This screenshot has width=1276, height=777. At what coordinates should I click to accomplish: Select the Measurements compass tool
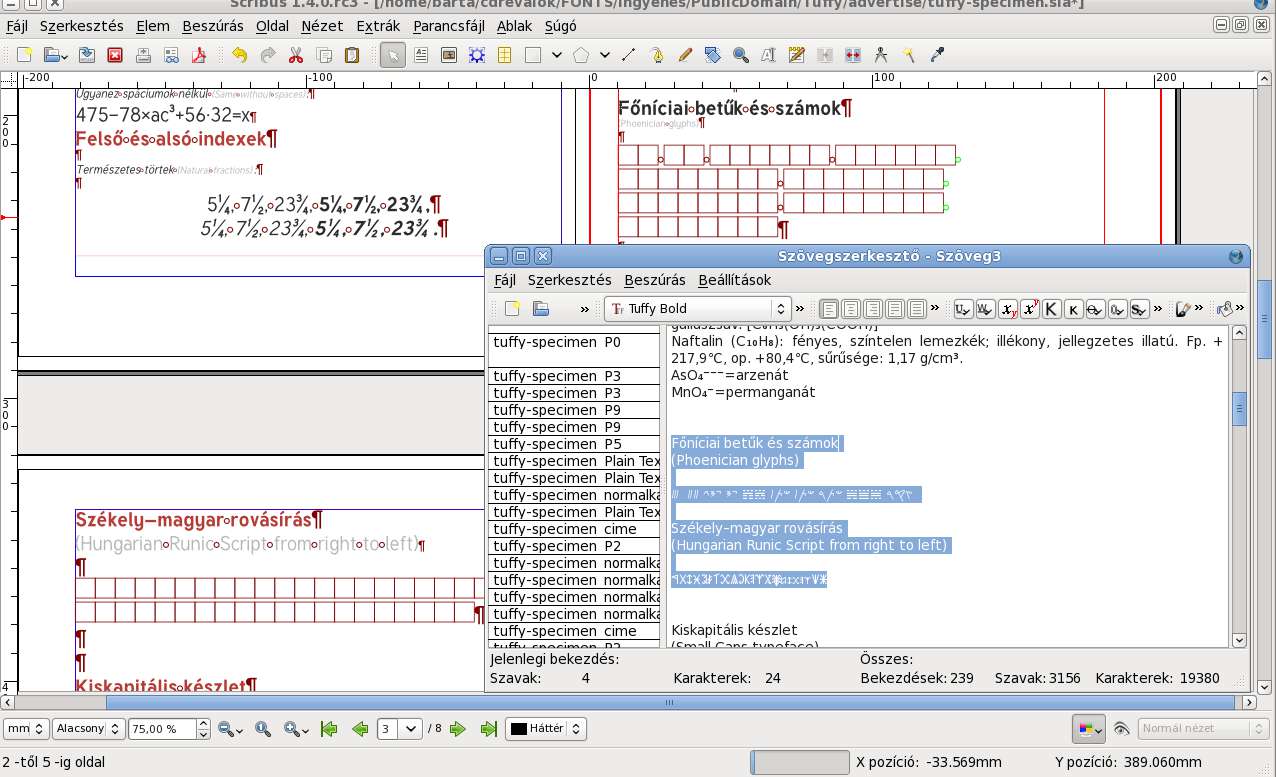click(x=880, y=55)
